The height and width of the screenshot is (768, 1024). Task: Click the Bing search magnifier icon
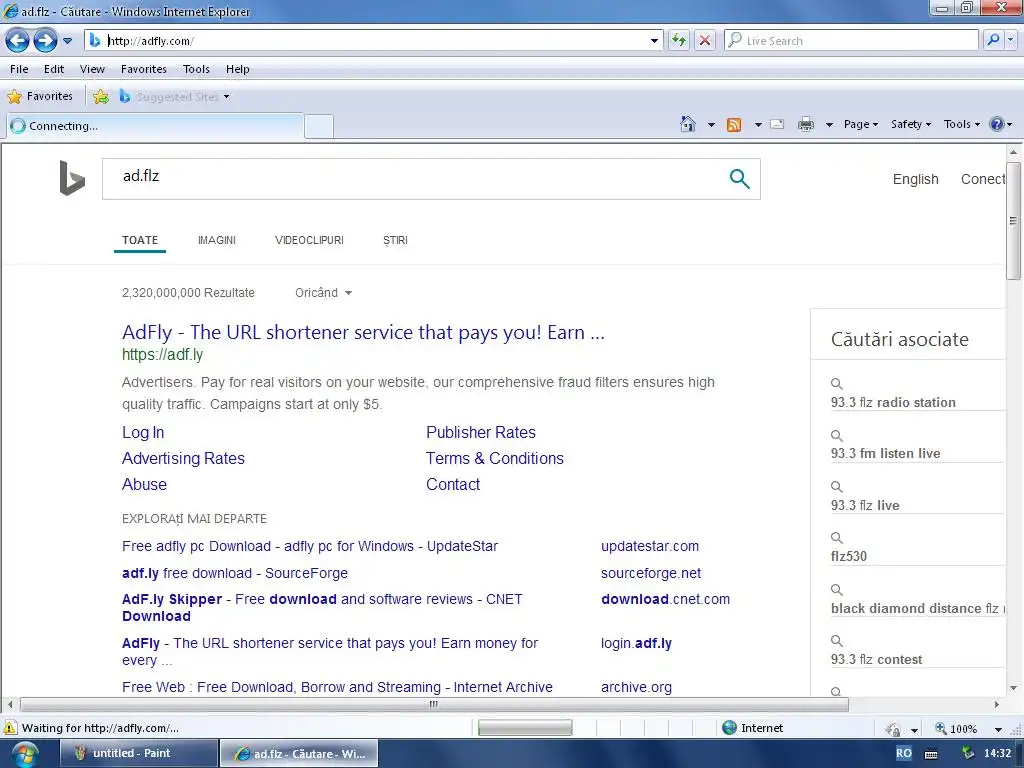[739, 178]
